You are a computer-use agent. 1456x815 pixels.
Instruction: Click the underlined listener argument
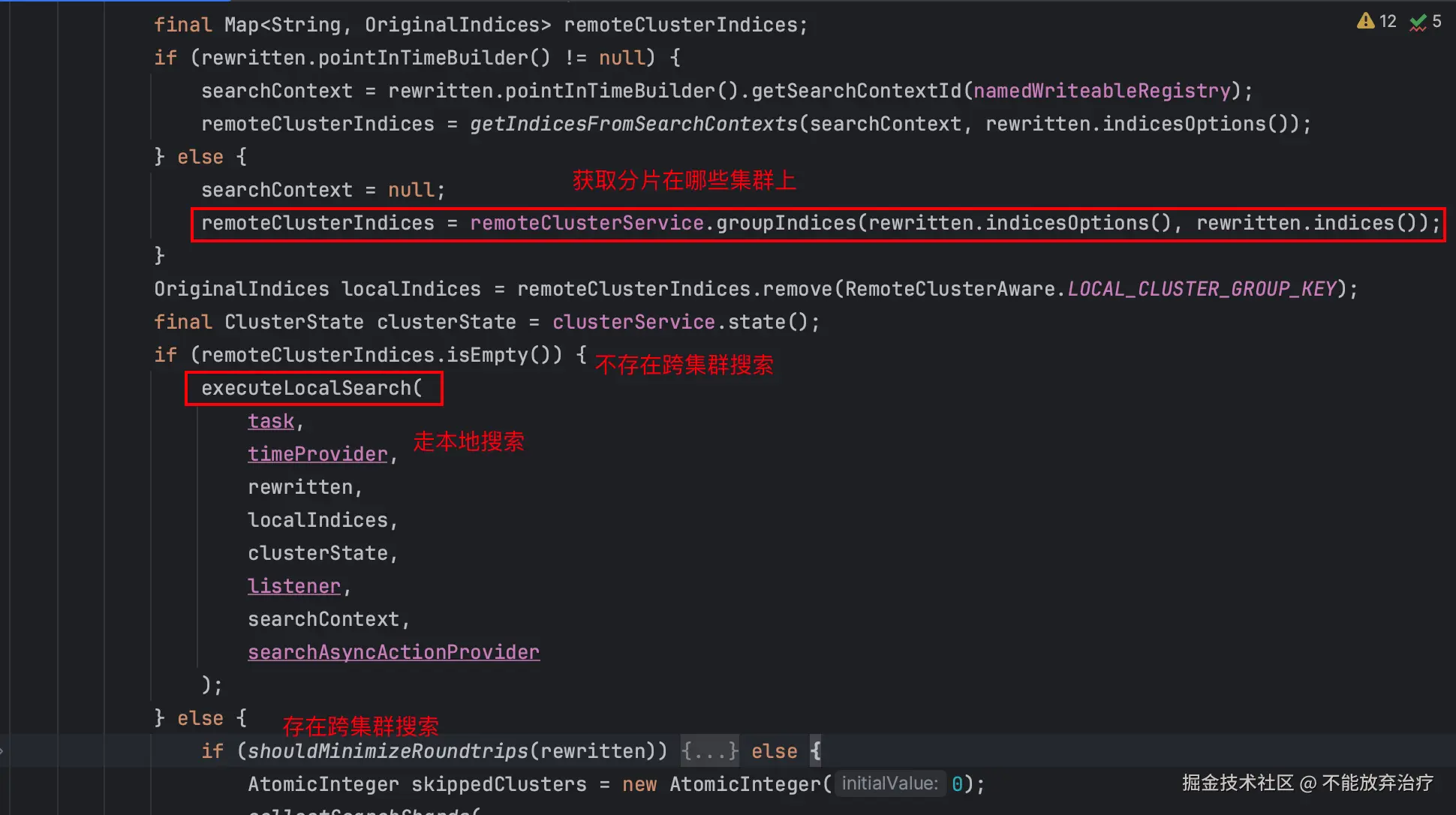click(294, 586)
